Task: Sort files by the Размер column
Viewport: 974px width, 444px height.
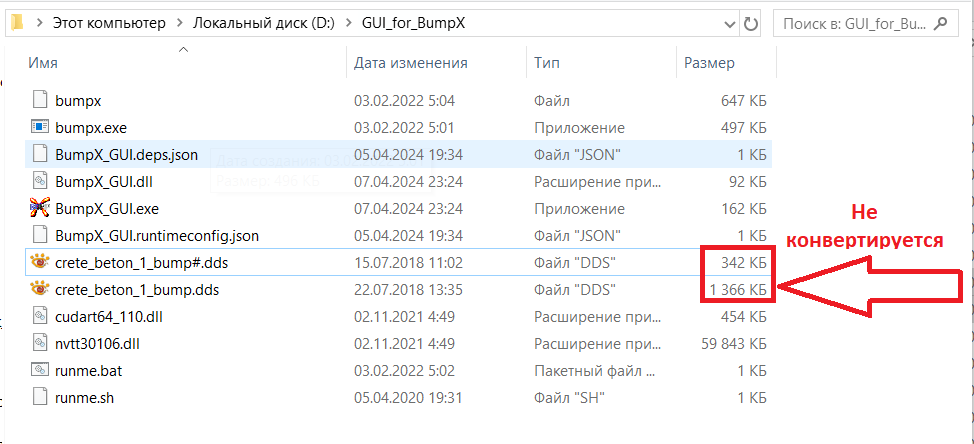Action: 709,63
